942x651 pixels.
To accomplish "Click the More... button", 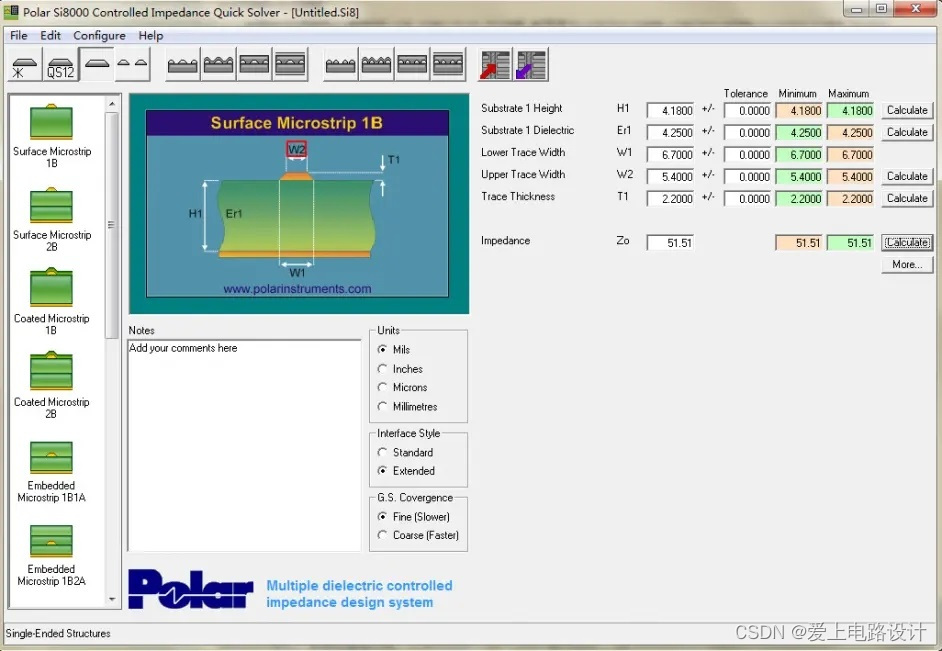I will pos(907,264).
